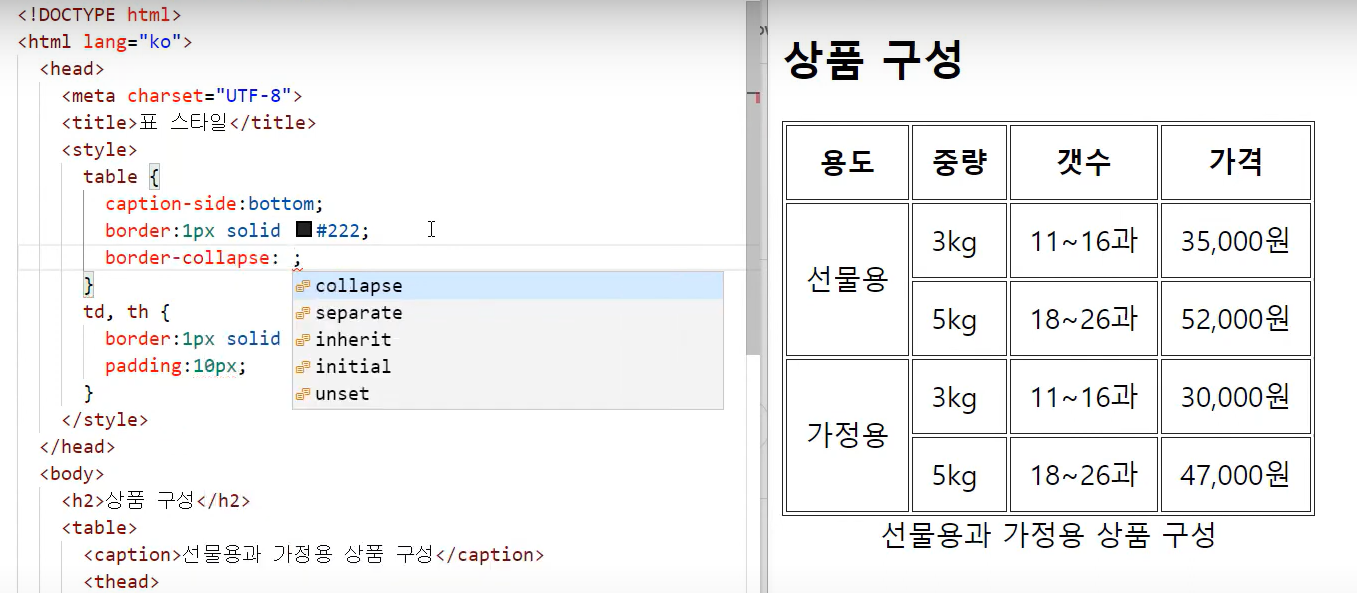Click the 중량 header cell
The height and width of the screenshot is (593, 1357).
pyautogui.click(x=959, y=162)
